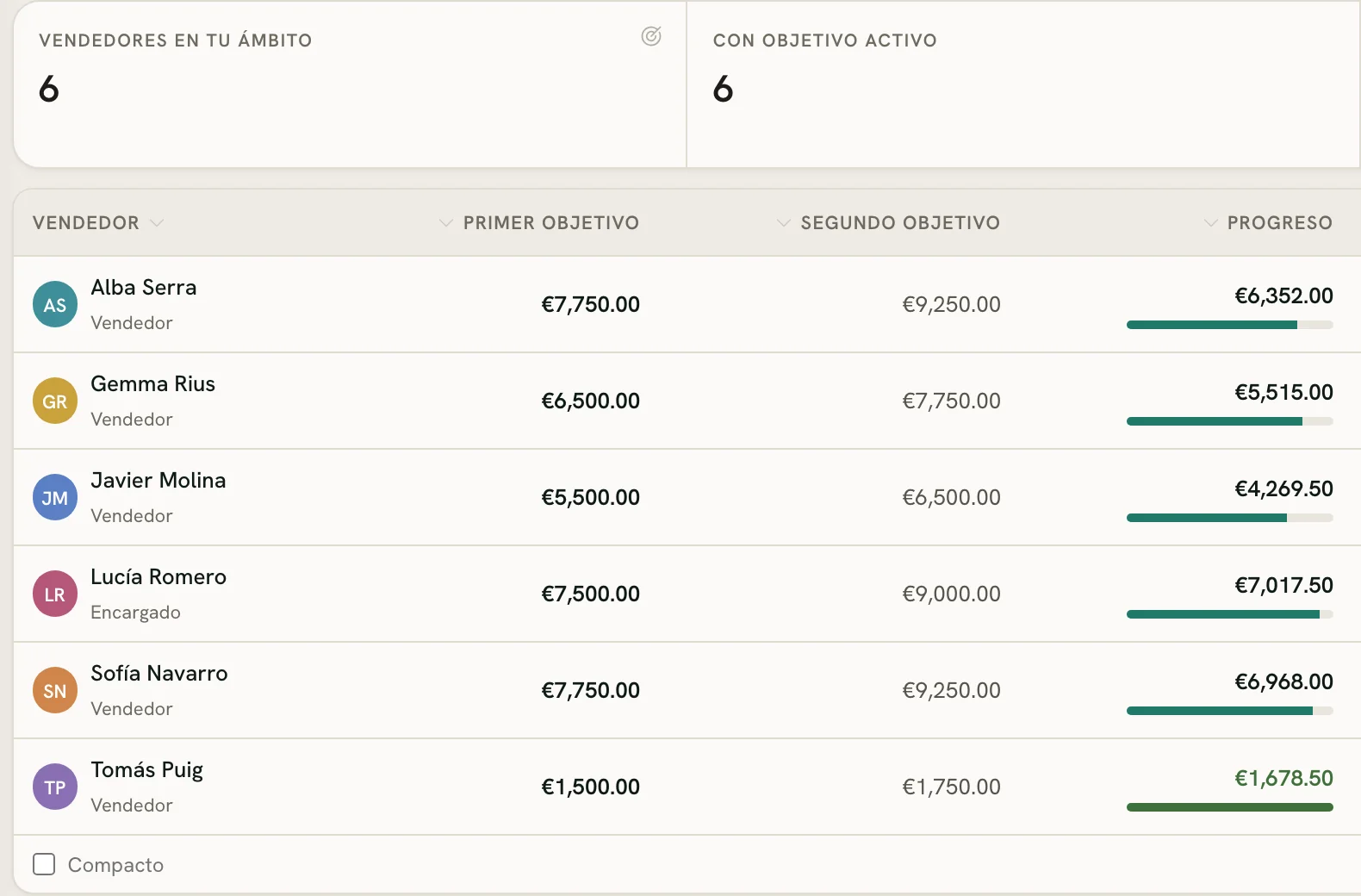This screenshot has height=896, width=1361.
Task: Click Gemma Rius's progress bar
Action: coord(1230,421)
